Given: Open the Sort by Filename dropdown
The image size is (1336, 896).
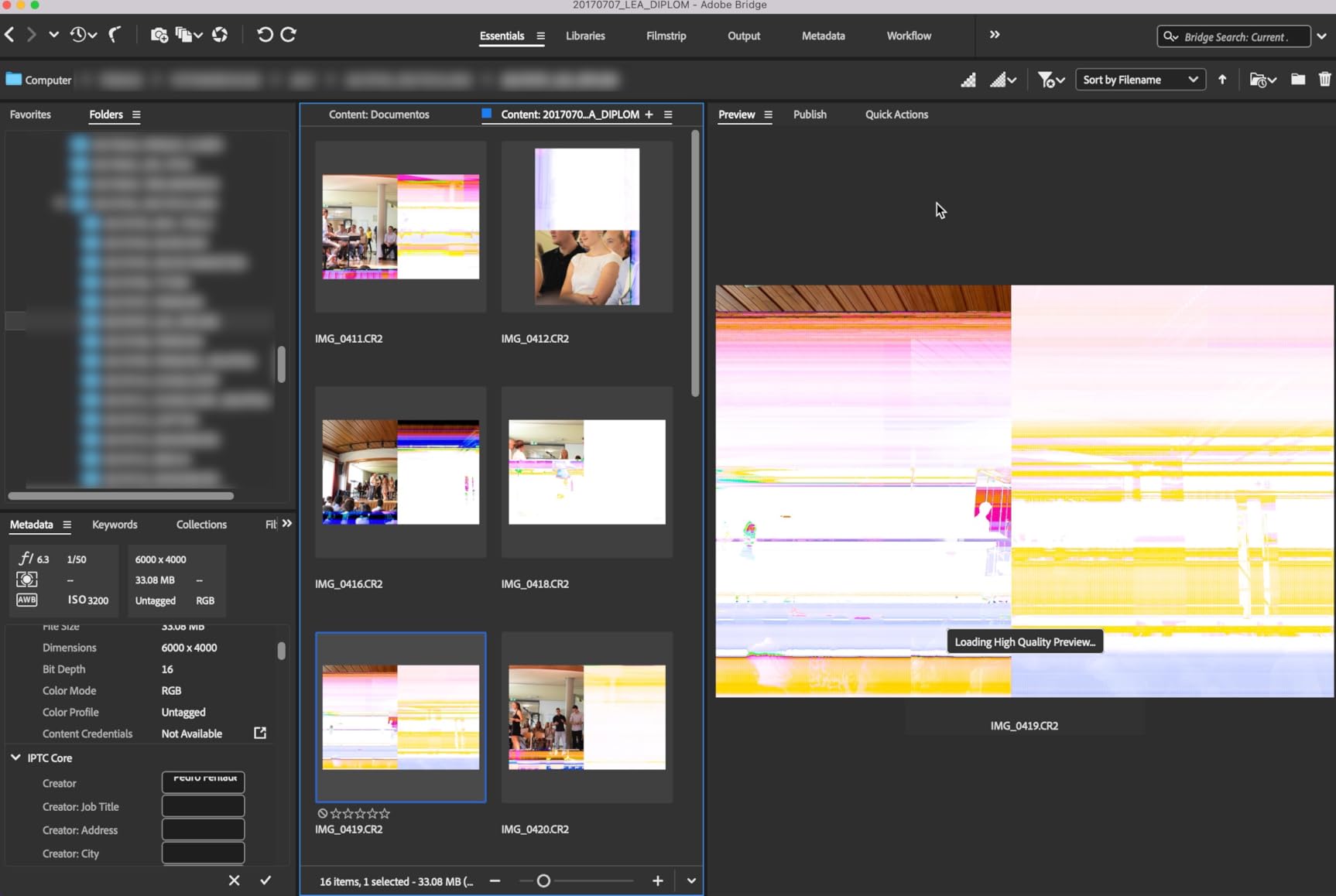Looking at the screenshot, I should point(1140,80).
